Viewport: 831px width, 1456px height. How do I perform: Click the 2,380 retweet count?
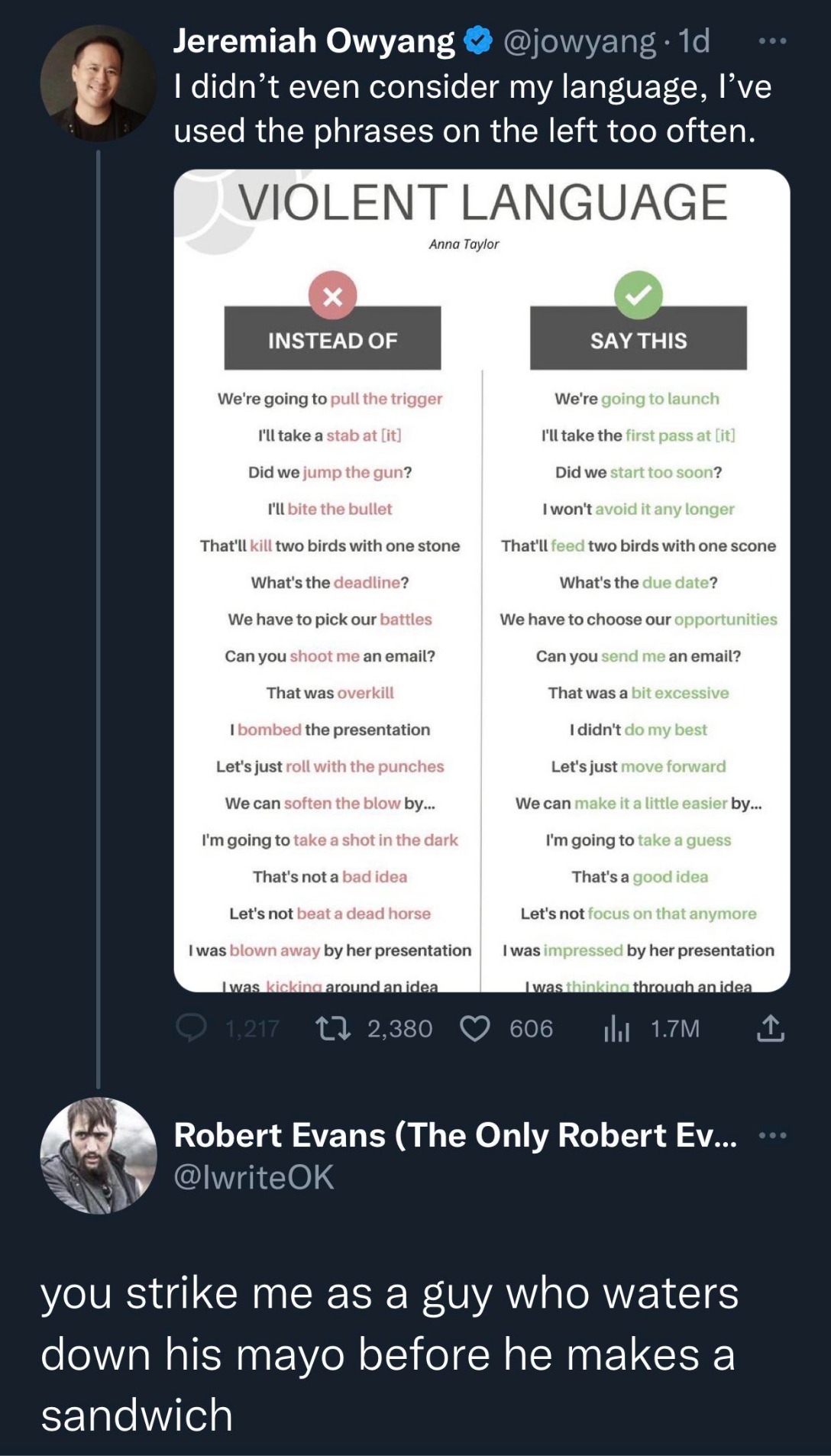pos(399,1028)
